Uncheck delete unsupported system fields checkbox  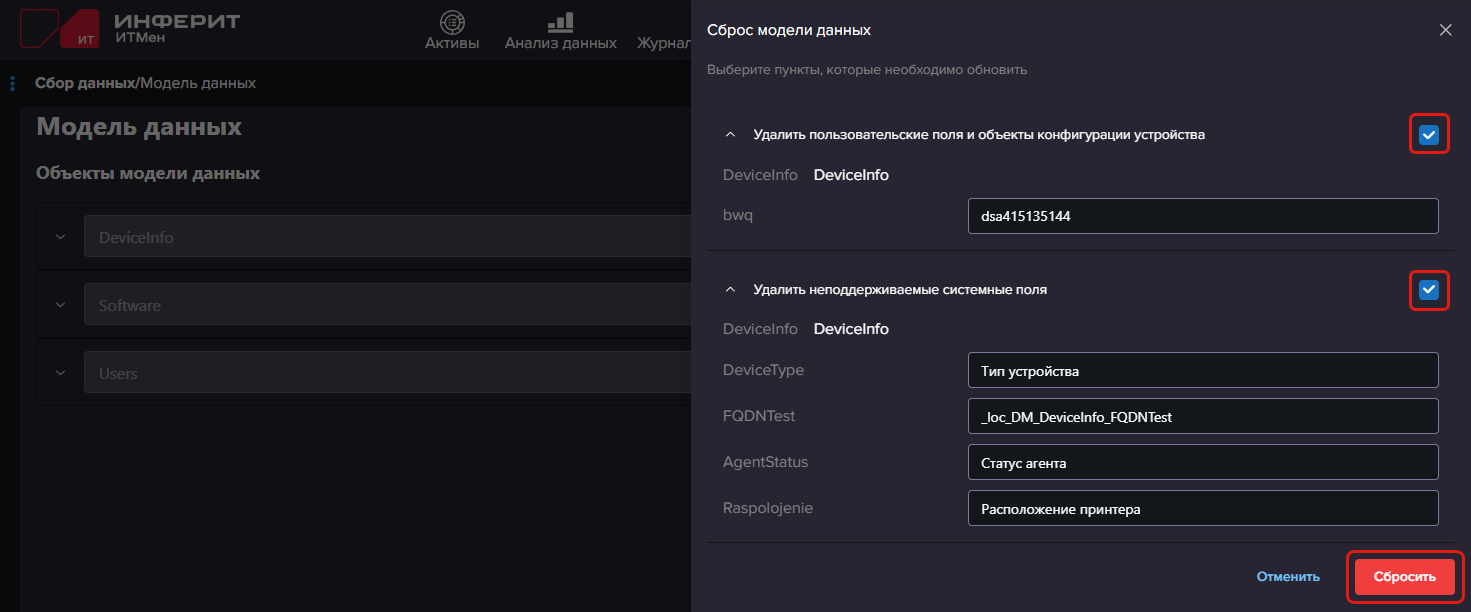(x=1429, y=290)
